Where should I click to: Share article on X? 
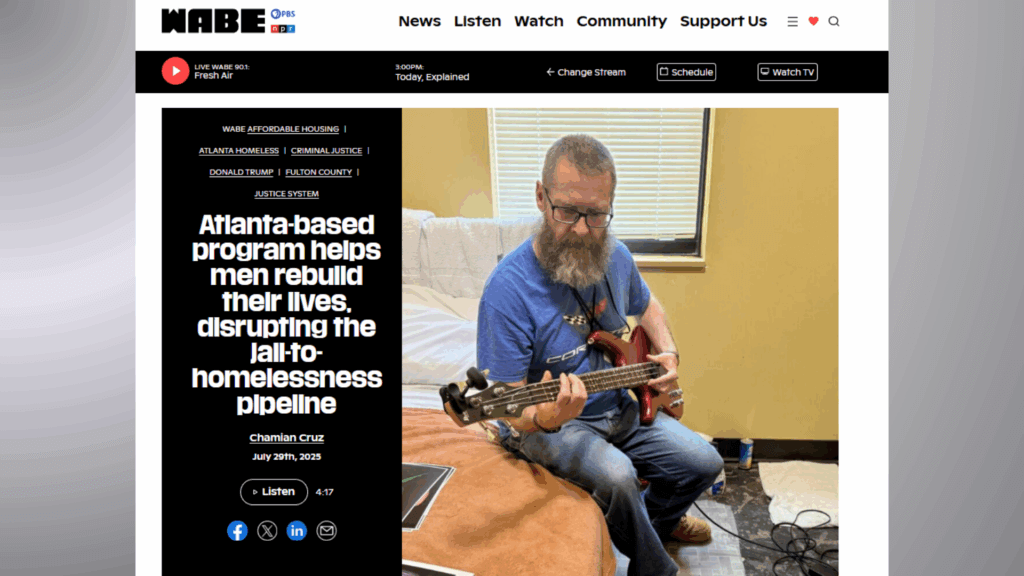(x=267, y=531)
